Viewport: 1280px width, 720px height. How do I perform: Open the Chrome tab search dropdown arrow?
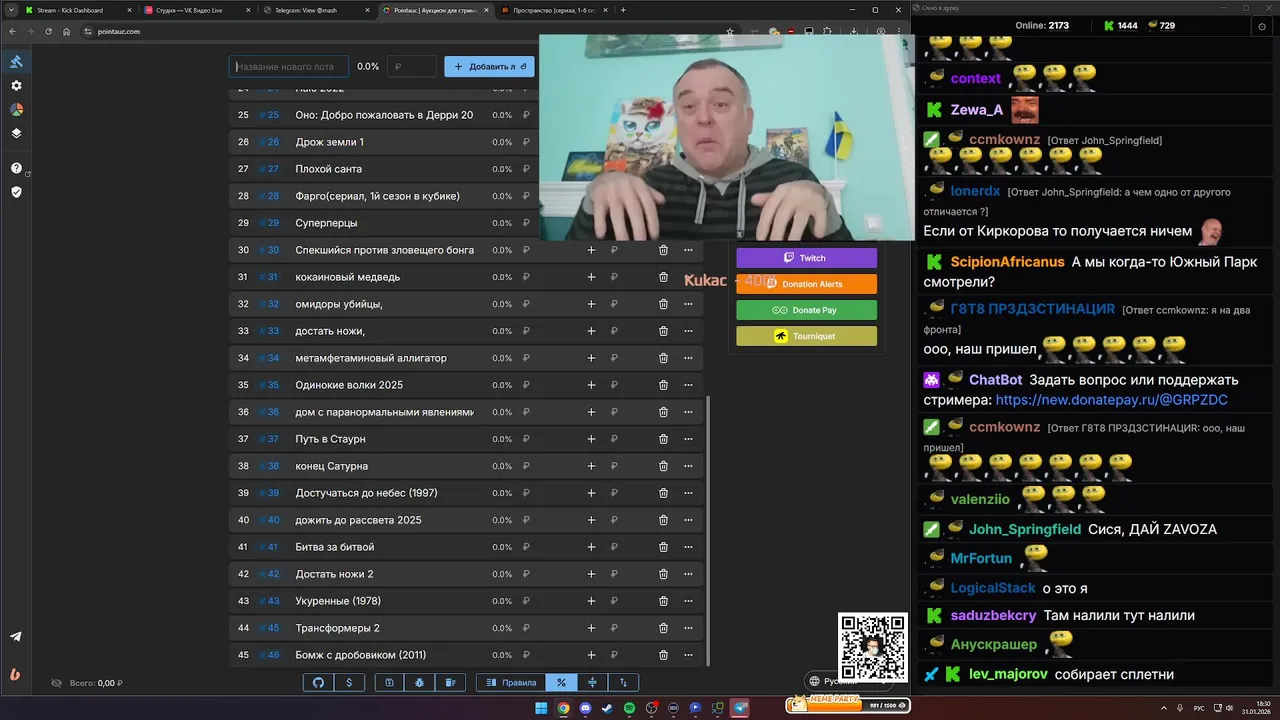coord(12,10)
